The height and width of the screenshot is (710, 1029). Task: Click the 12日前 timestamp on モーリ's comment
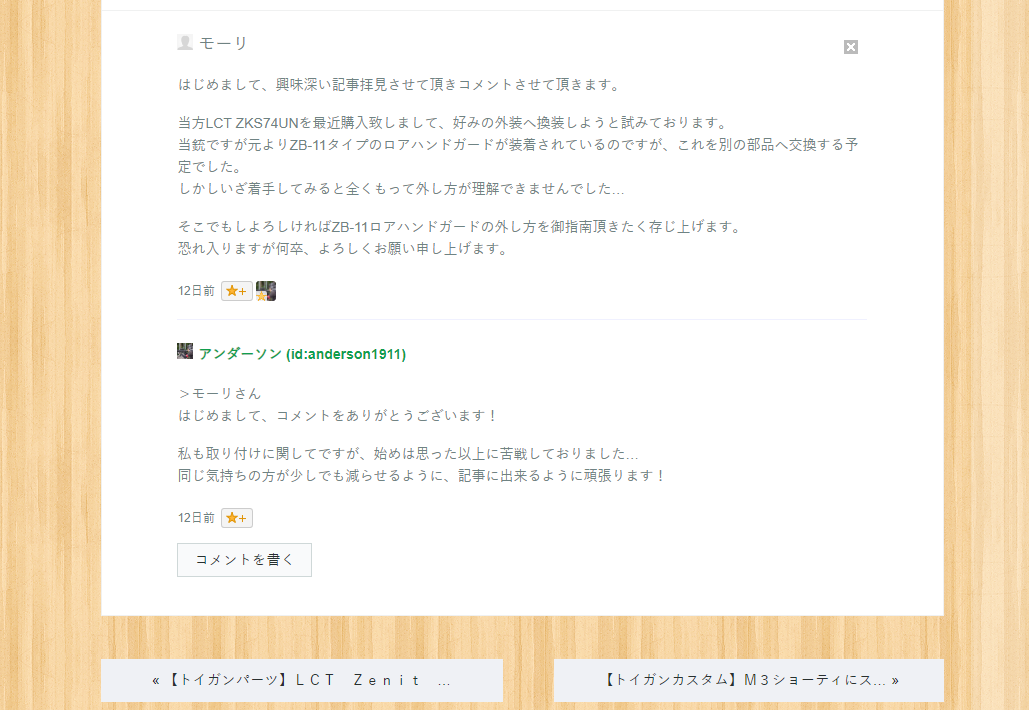click(196, 291)
